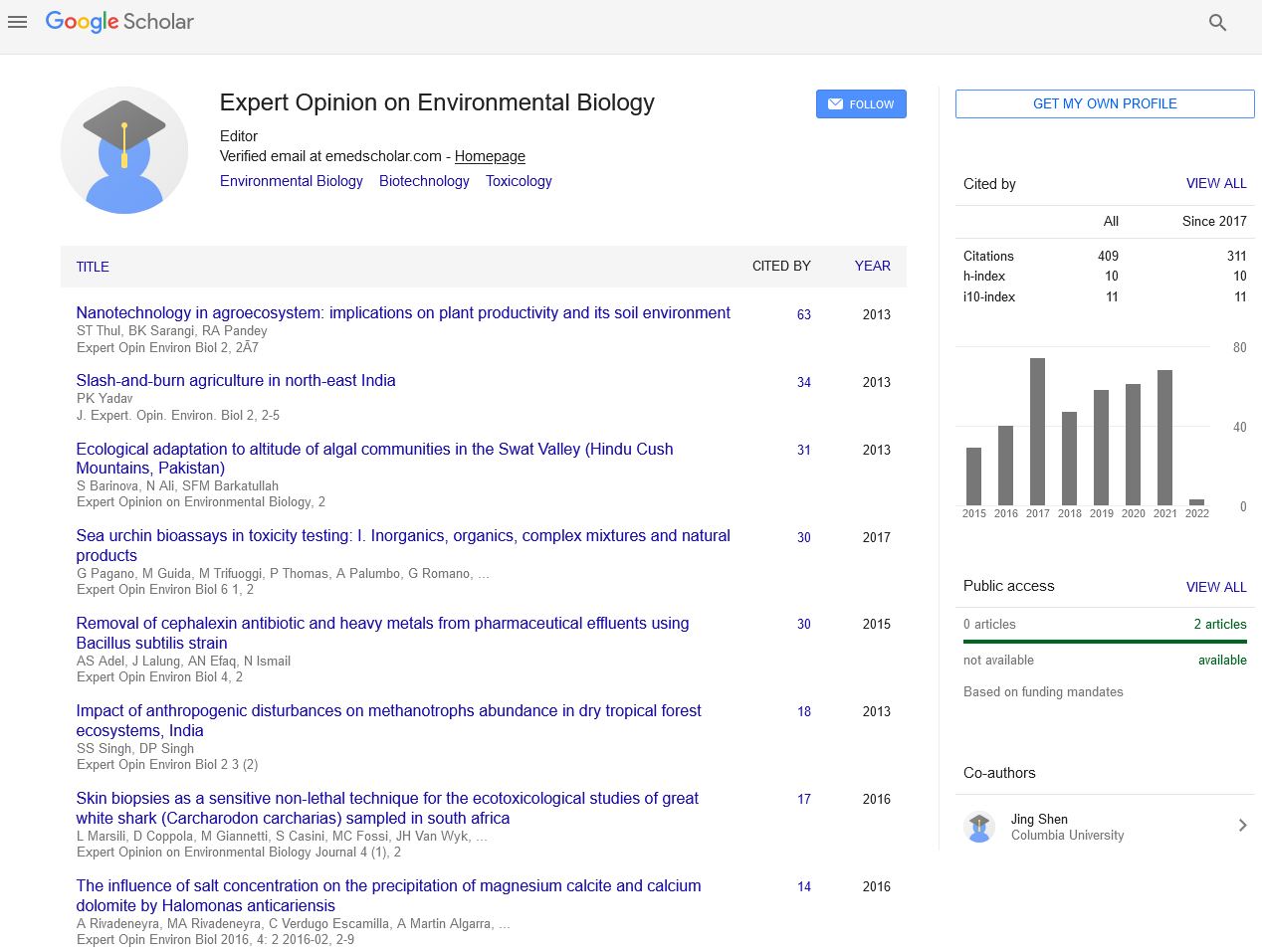Click 'SS Singh, DP Singh' author text

tap(135, 748)
